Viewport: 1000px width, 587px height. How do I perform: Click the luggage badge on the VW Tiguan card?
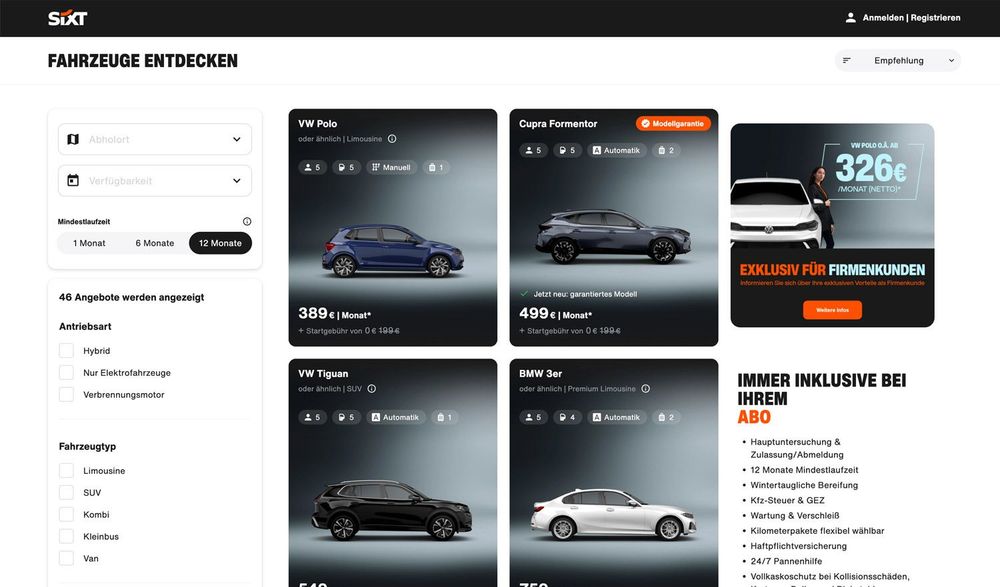pyautogui.click(x=445, y=417)
